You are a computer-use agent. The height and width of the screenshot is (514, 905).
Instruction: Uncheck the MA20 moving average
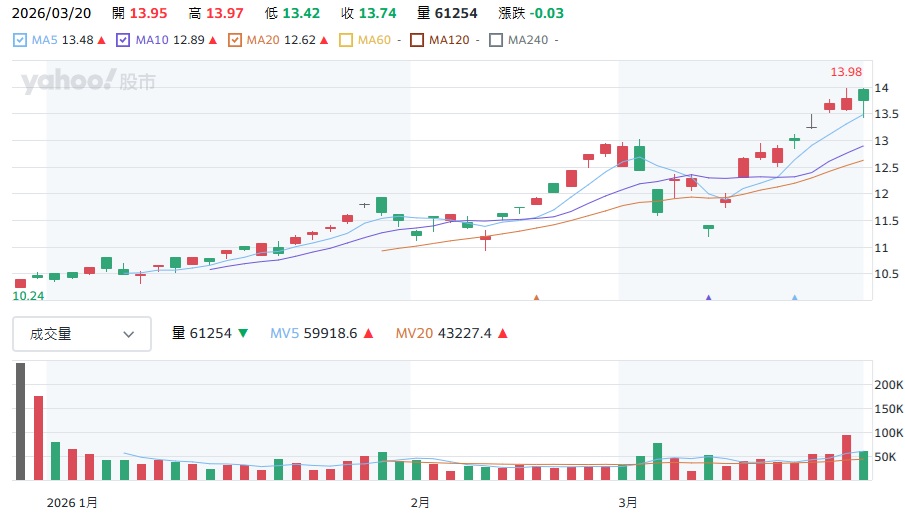[x=235, y=40]
